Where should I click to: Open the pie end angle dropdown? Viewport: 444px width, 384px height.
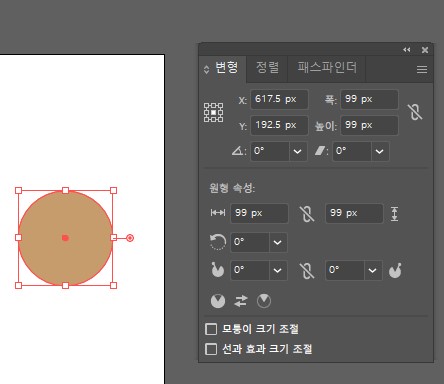(373, 270)
